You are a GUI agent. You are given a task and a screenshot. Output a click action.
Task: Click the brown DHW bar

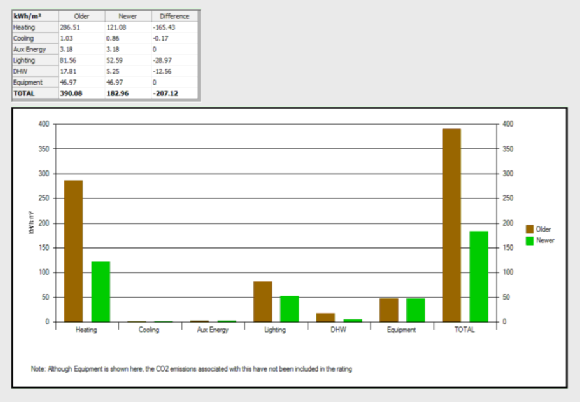326,318
